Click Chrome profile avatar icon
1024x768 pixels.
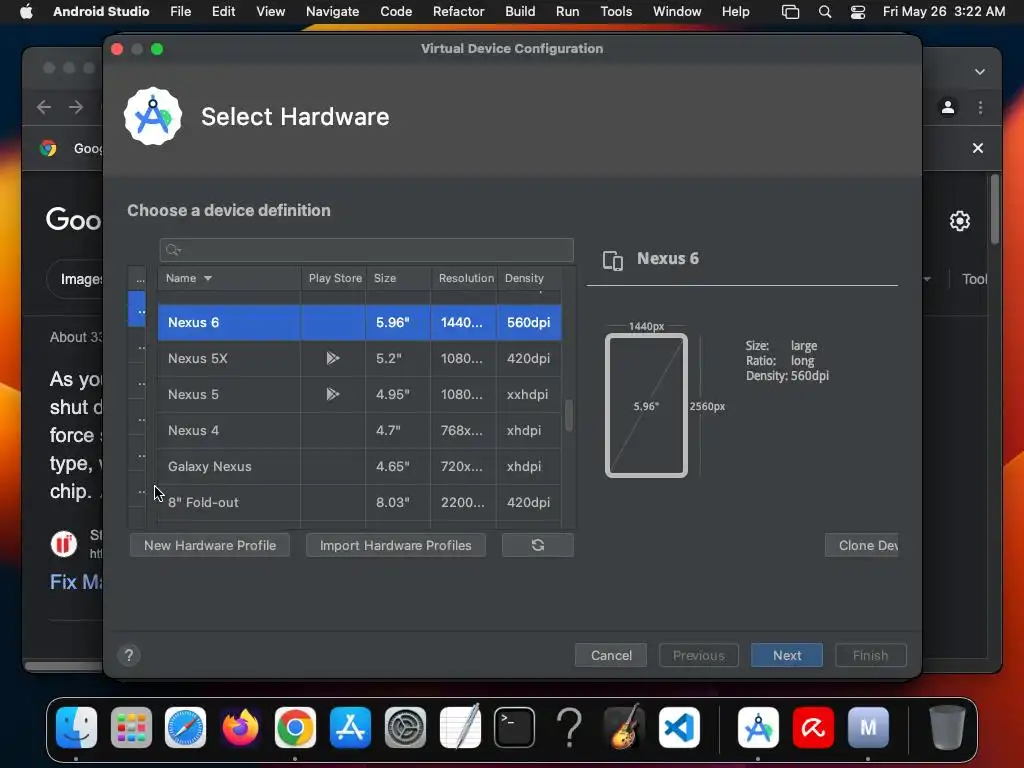click(948, 107)
